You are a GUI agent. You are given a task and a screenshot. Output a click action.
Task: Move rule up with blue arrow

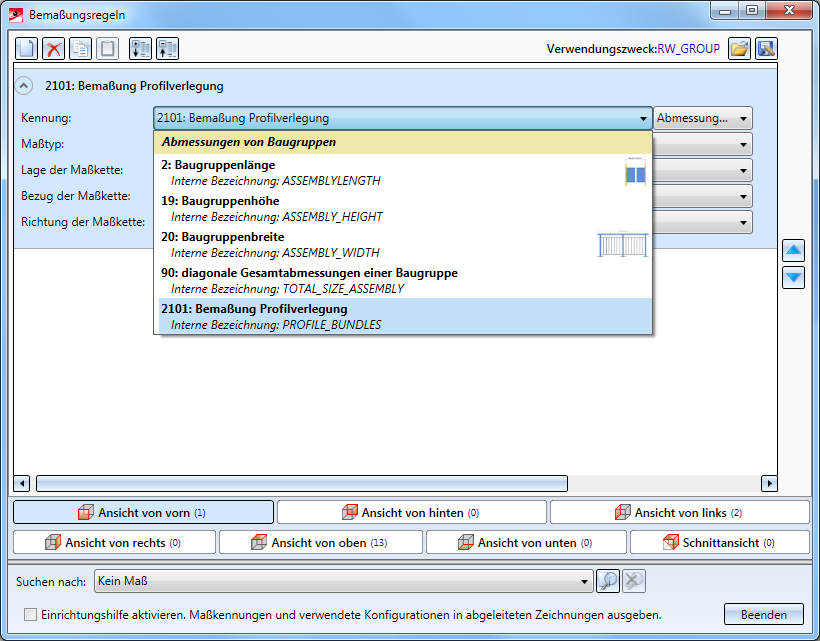[x=793, y=250]
